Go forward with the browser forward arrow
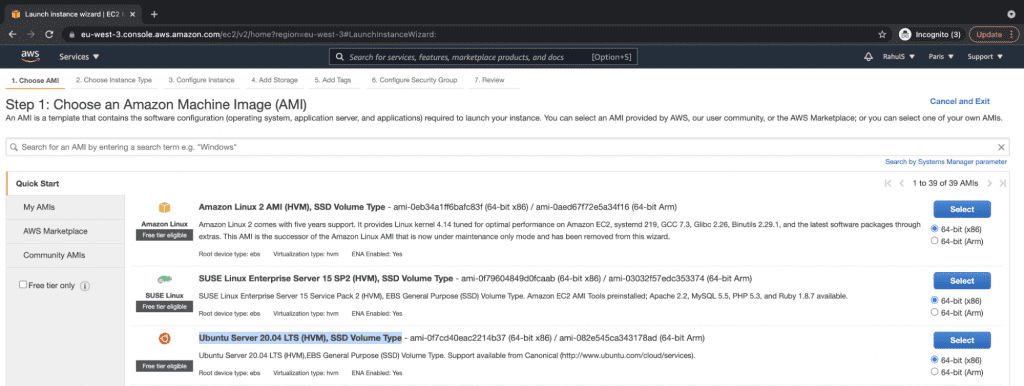 [x=31, y=34]
